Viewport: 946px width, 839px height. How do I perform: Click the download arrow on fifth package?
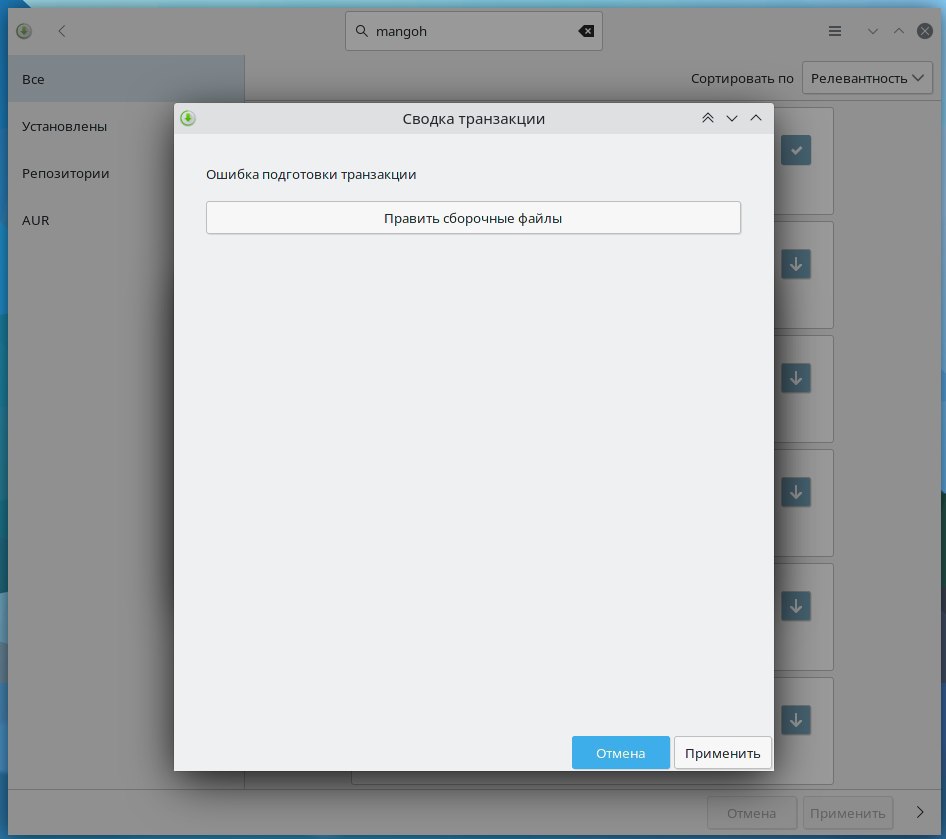point(796,606)
